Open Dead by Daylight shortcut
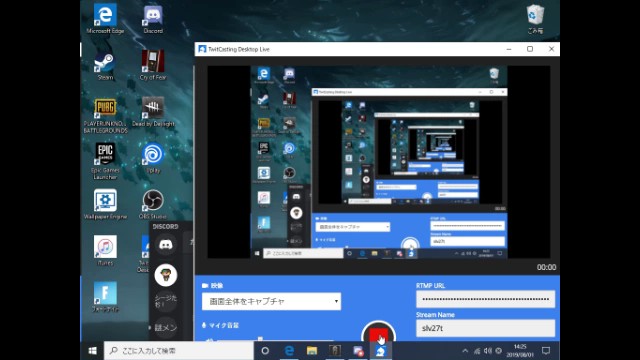 click(x=153, y=112)
